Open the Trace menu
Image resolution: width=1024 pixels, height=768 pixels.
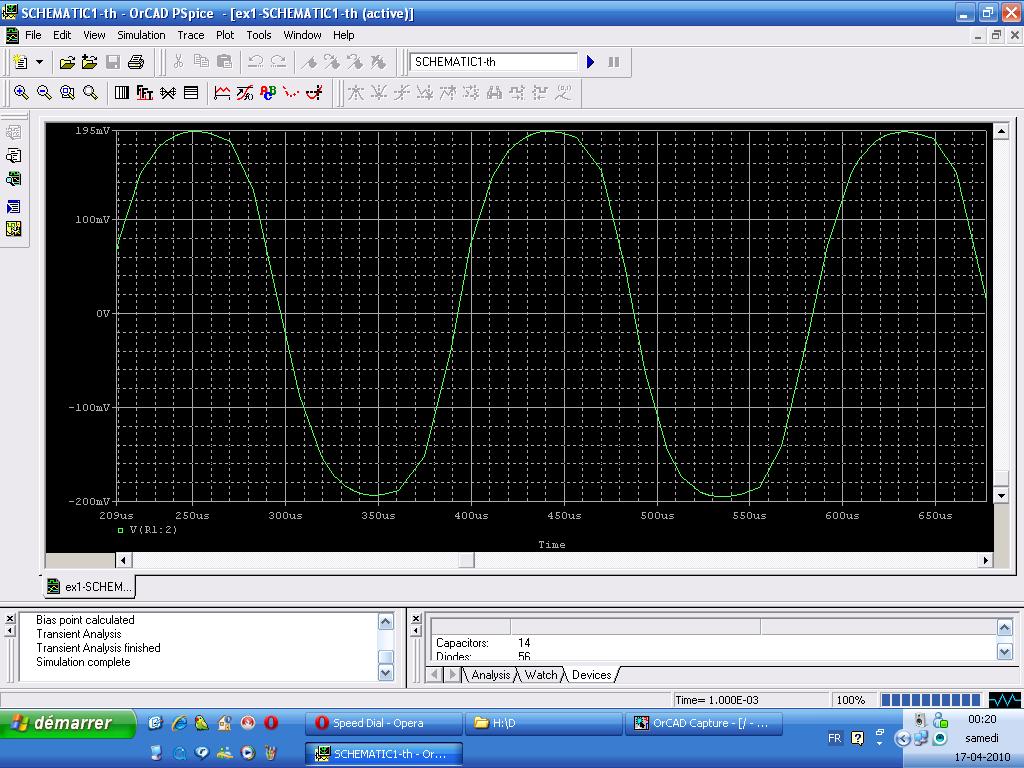190,35
